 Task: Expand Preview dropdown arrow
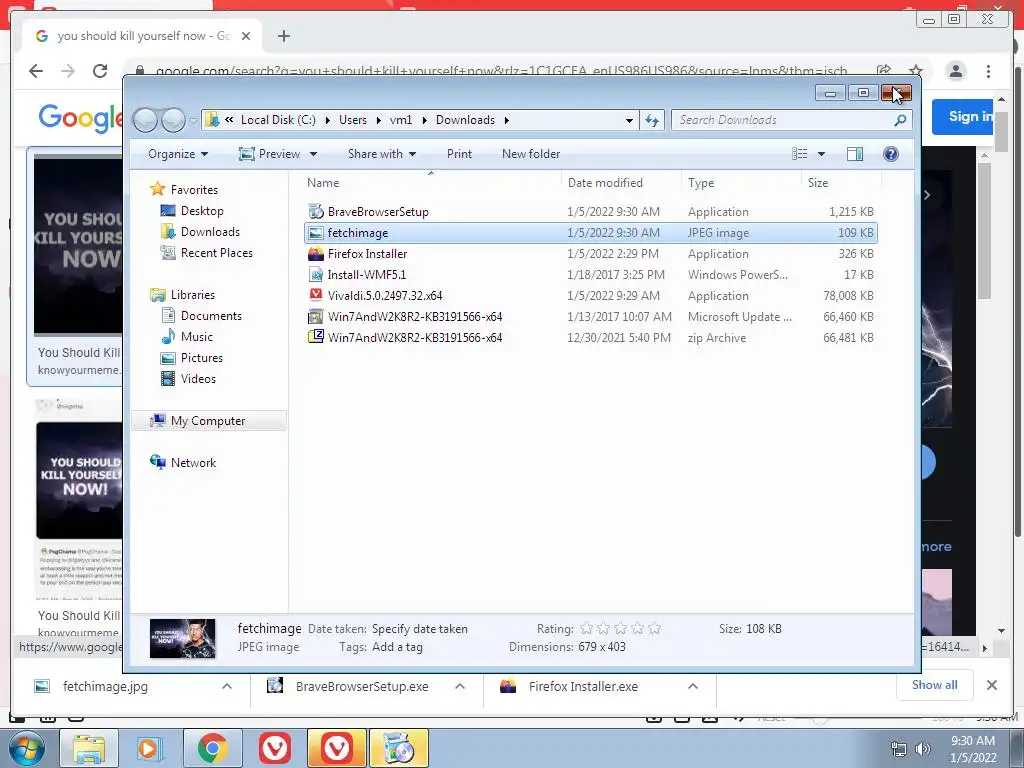pyautogui.click(x=313, y=154)
